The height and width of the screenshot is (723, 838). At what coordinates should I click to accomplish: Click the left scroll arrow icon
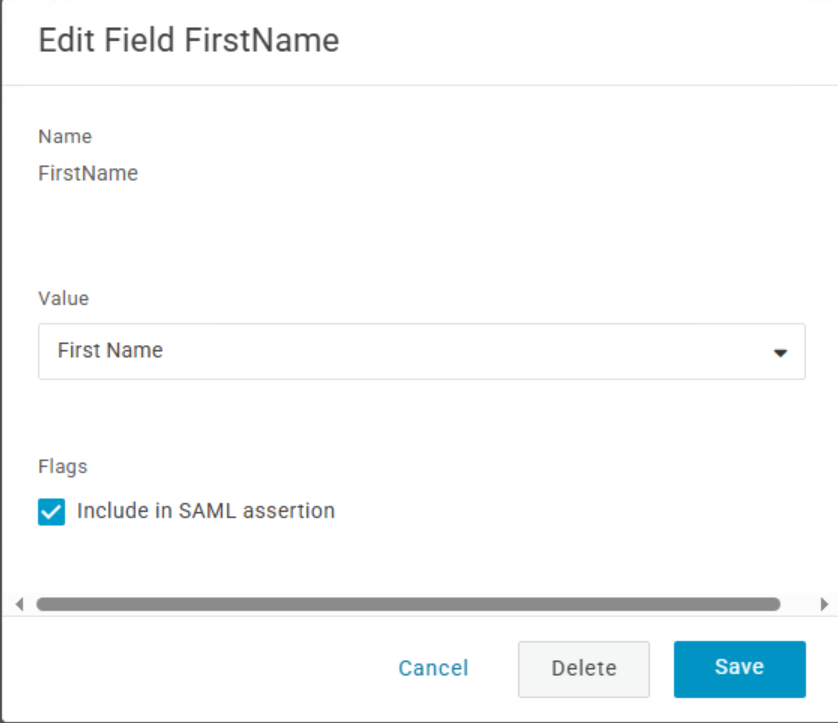19,604
